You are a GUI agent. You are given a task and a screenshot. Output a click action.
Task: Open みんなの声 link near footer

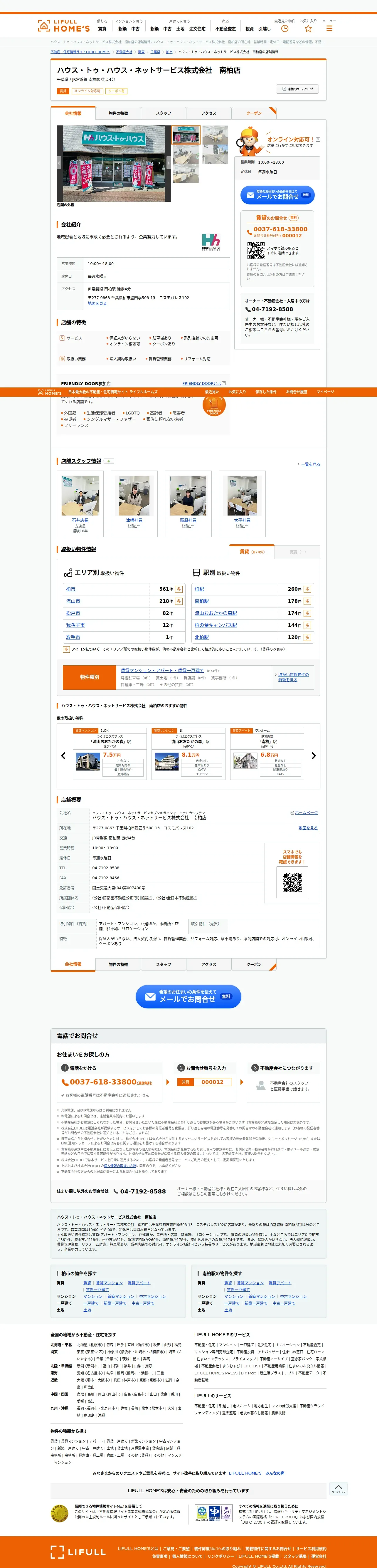275,1473
